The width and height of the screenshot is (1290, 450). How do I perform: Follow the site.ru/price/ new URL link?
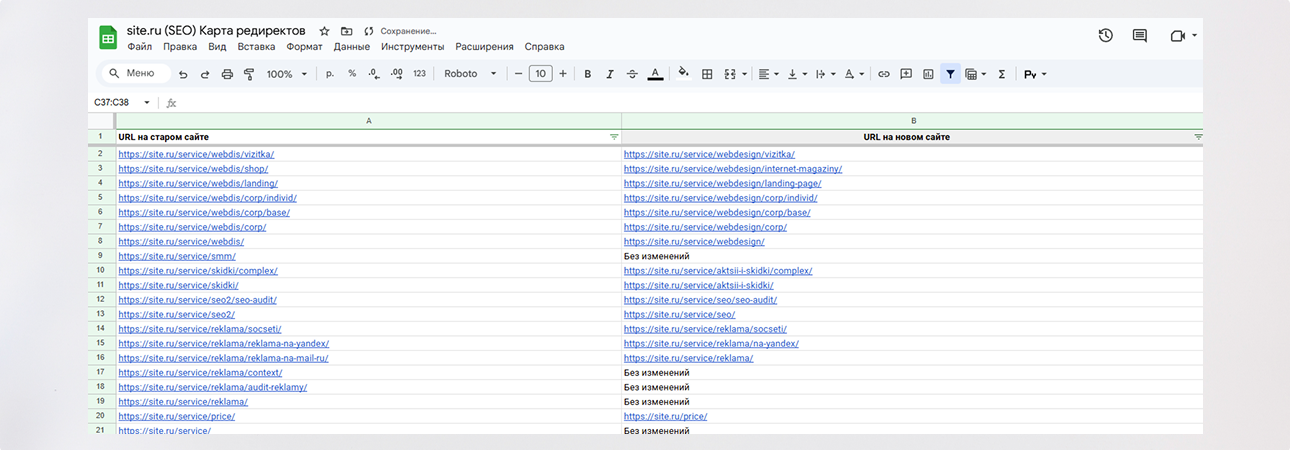(x=665, y=416)
